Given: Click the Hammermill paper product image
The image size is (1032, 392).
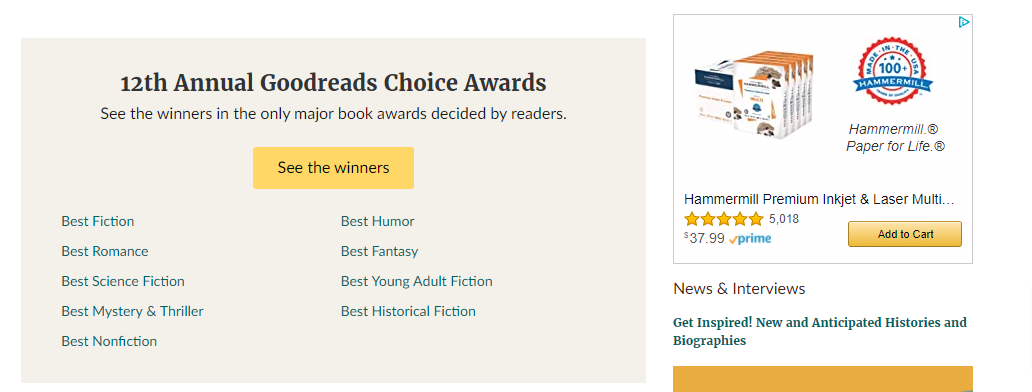Looking at the screenshot, I should (x=754, y=98).
